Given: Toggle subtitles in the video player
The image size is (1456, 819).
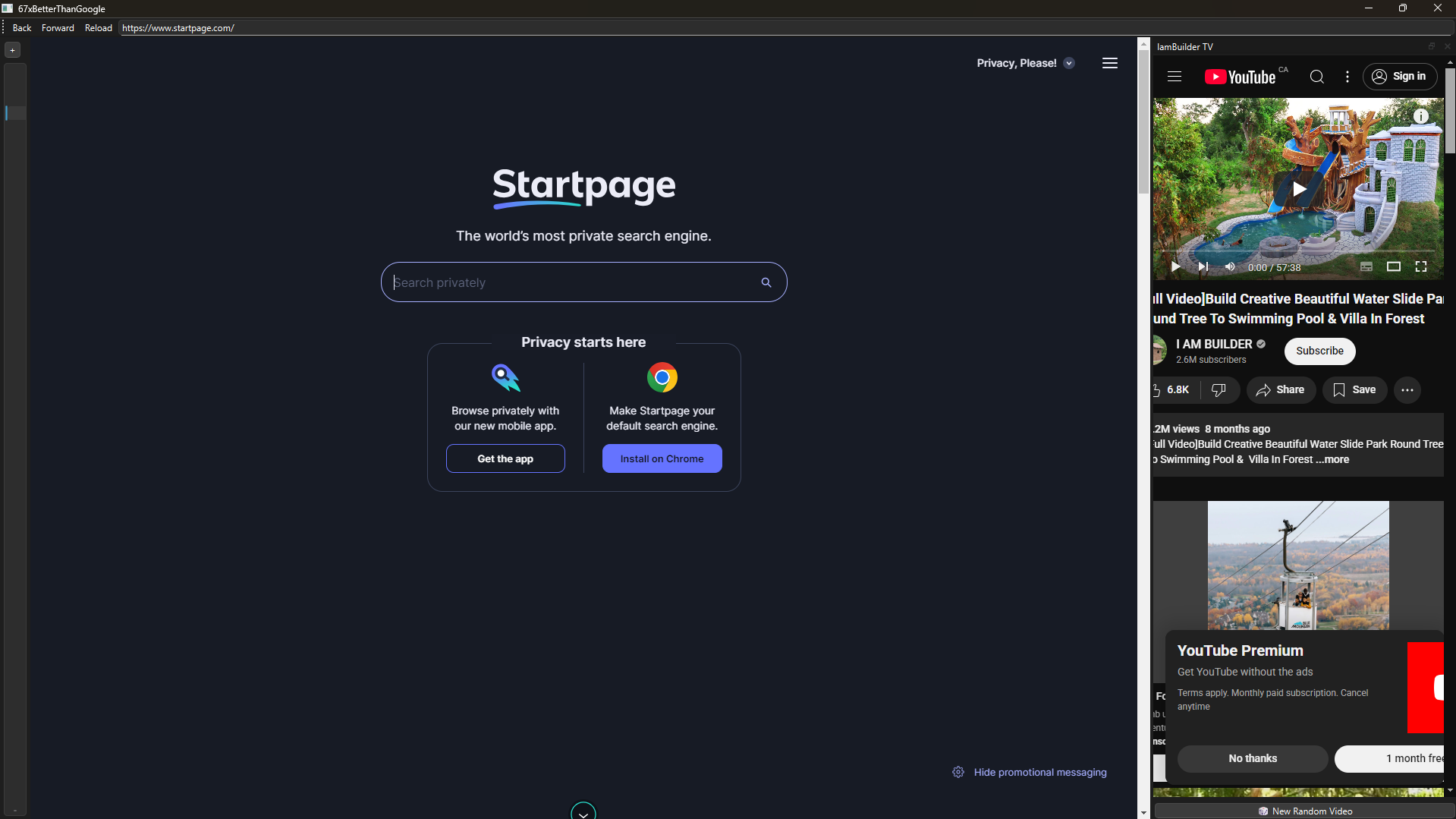Looking at the screenshot, I should click(x=1366, y=267).
